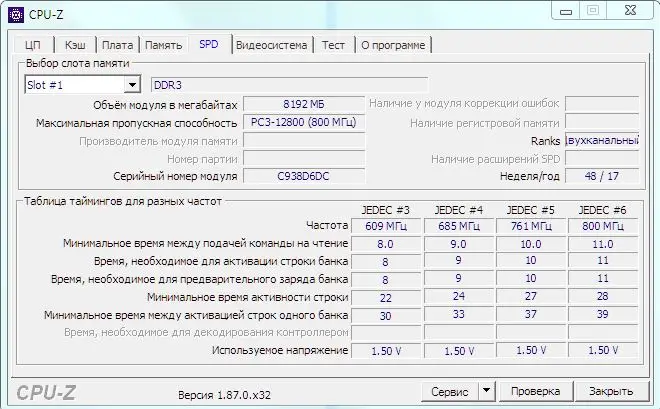
Task: Click the 8.0 CAS latency cell
Action: point(386,244)
